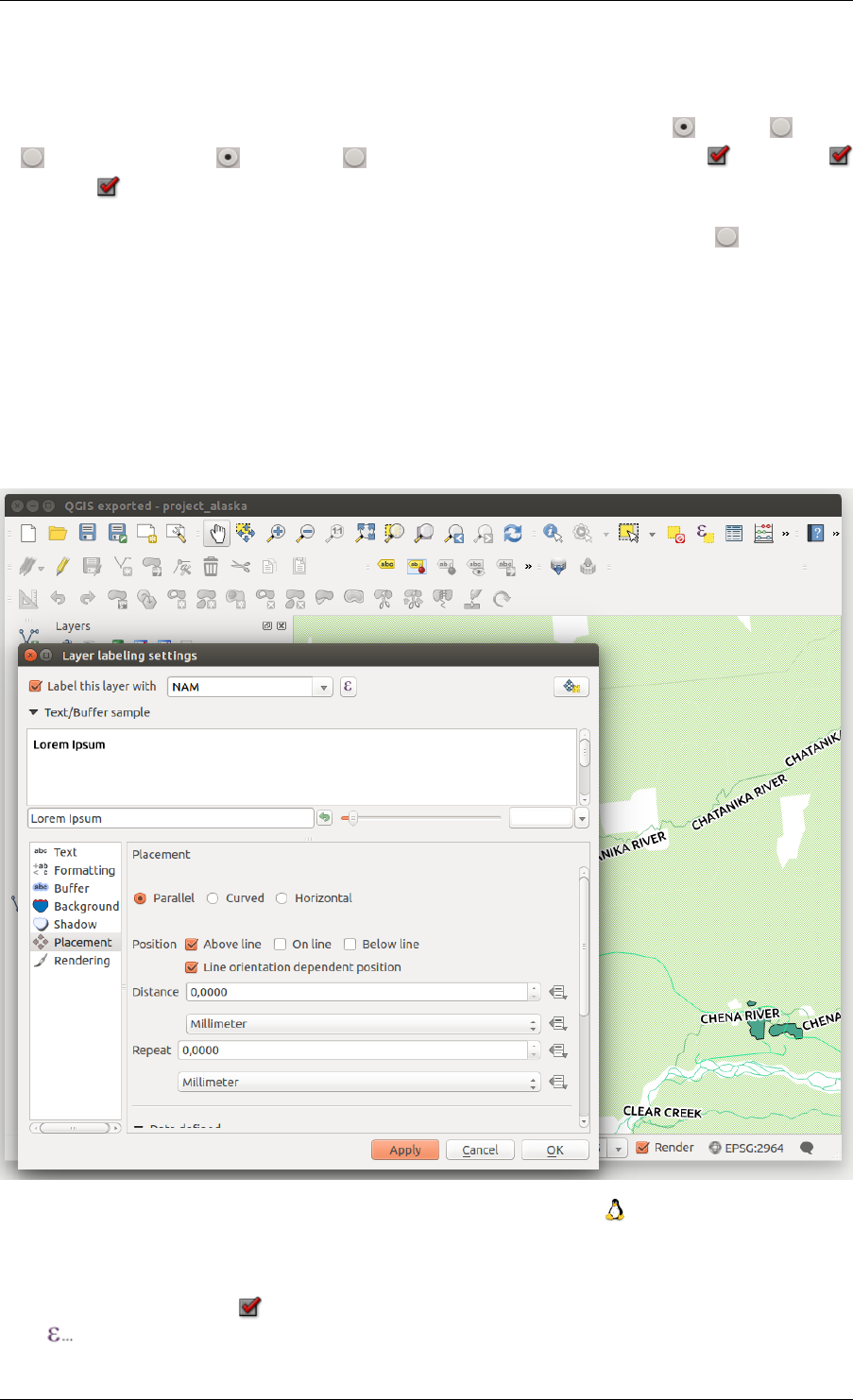
Task: Toggle the Label this layer with checkbox
Action: [x=36, y=687]
